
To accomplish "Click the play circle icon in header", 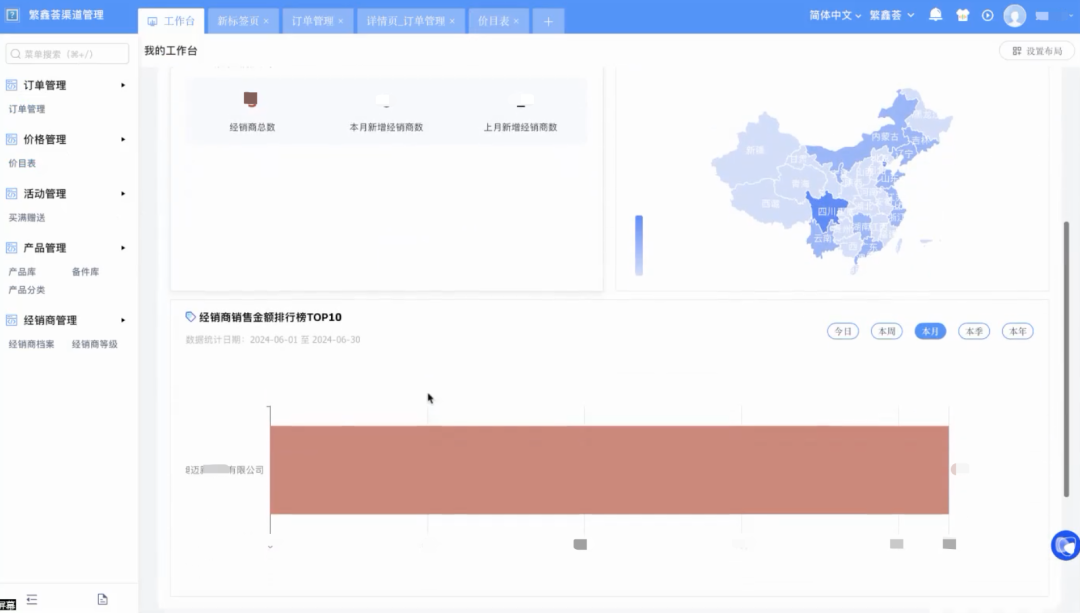I will click(x=988, y=15).
